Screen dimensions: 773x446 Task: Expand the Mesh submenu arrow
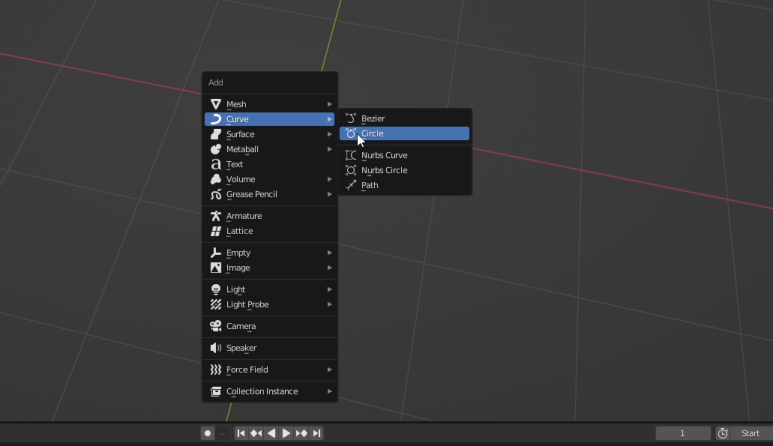(x=329, y=104)
